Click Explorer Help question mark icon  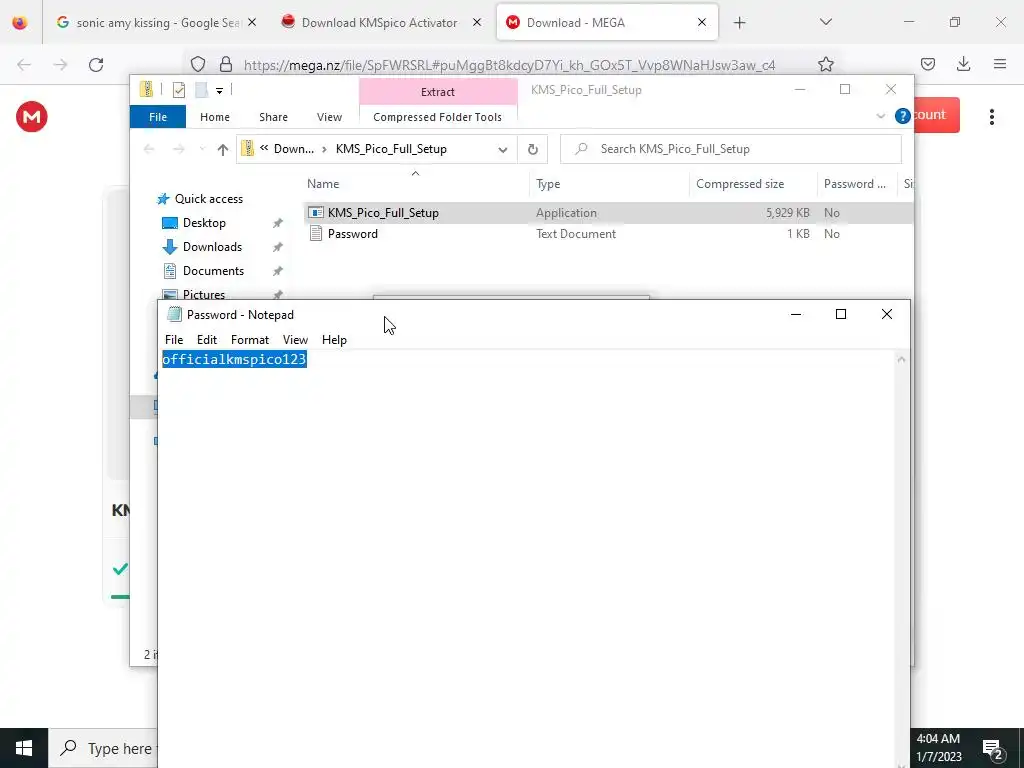tap(903, 116)
